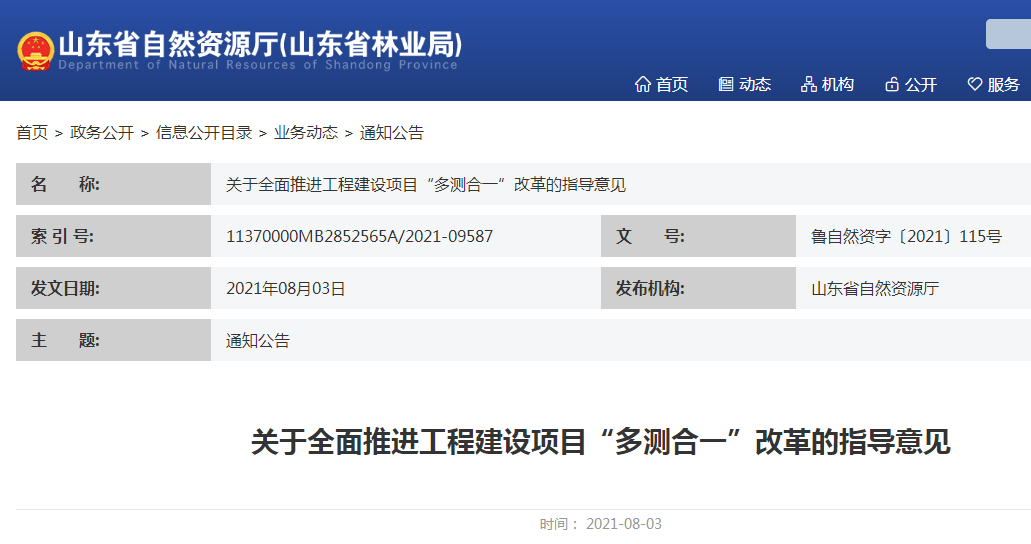Image resolution: width=1031 pixels, height=544 pixels.
Task: Go to 信息公开目录 in the breadcrumb
Action: point(204,133)
